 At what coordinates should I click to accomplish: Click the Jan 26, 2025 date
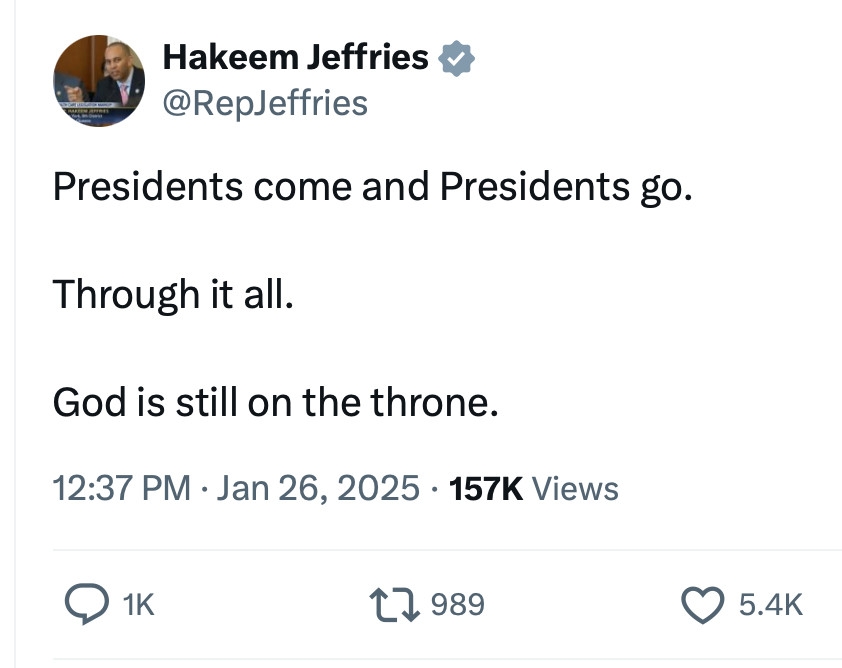click(317, 488)
